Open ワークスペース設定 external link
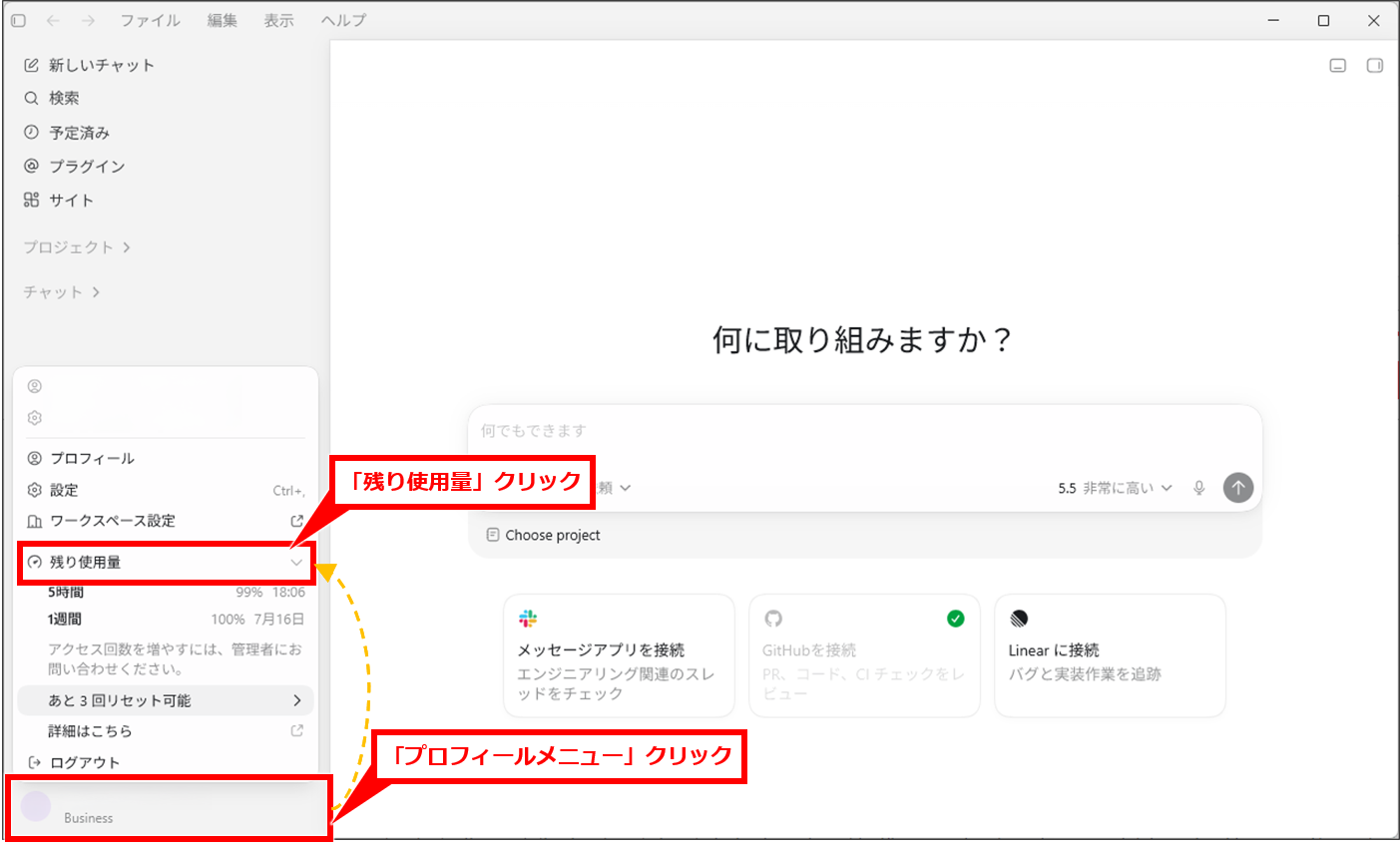The width and height of the screenshot is (1400, 847). [x=166, y=521]
